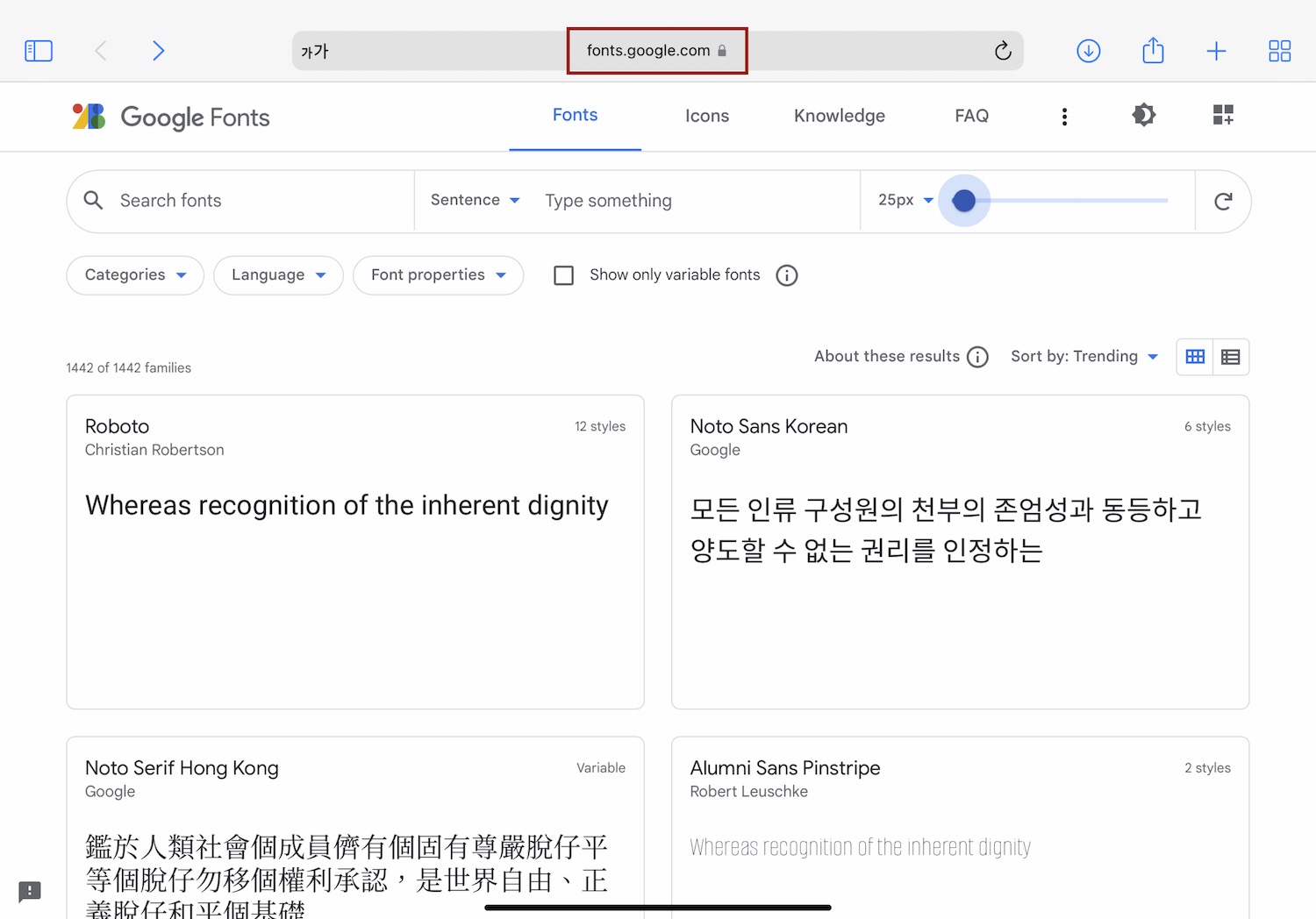Open the Categories filter dropdown
The height and width of the screenshot is (919, 1316).
(x=135, y=275)
